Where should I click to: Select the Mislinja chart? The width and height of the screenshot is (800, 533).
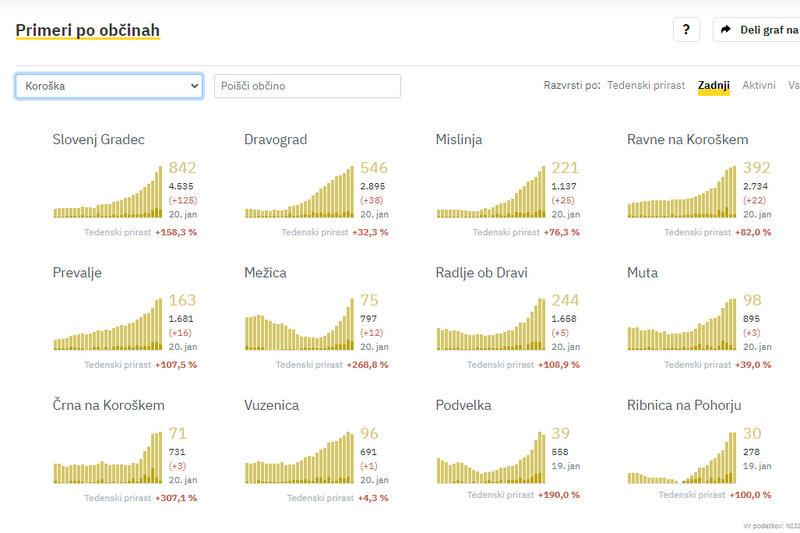pos(491,191)
